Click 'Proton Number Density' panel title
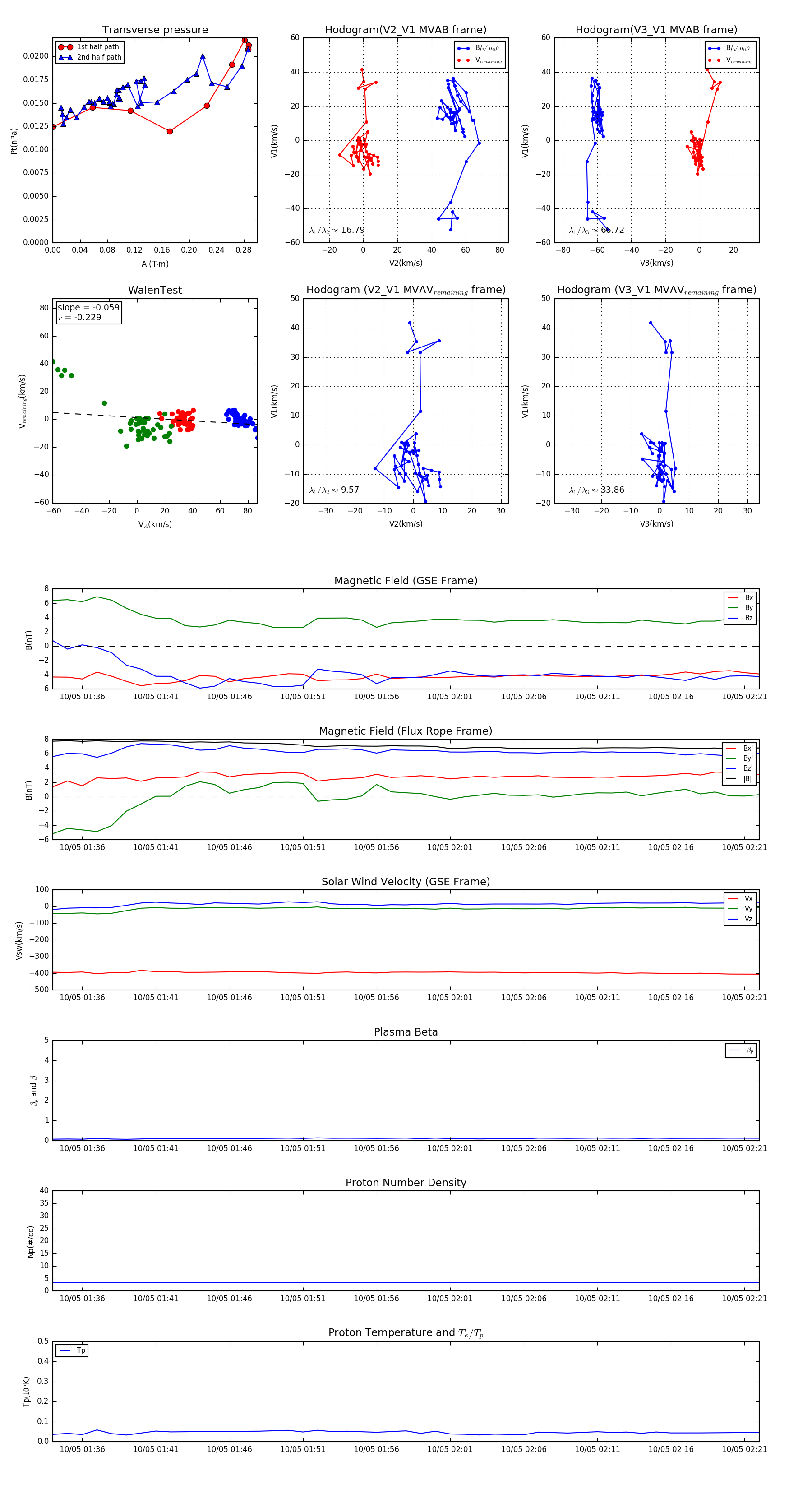 point(406,1183)
